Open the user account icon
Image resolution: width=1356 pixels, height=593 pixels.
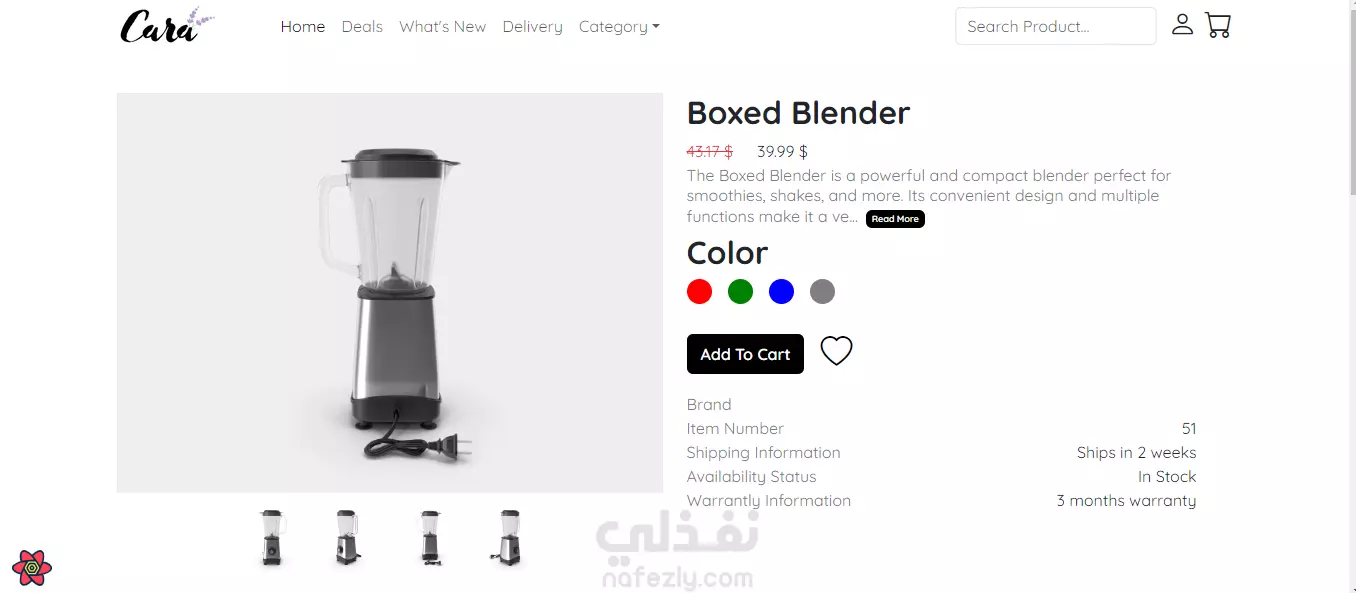(1182, 25)
